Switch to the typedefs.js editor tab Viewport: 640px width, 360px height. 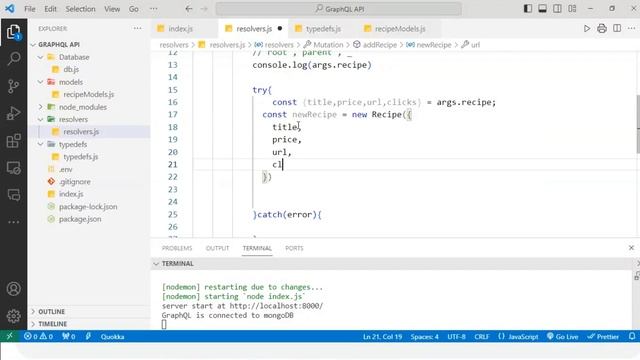324,29
